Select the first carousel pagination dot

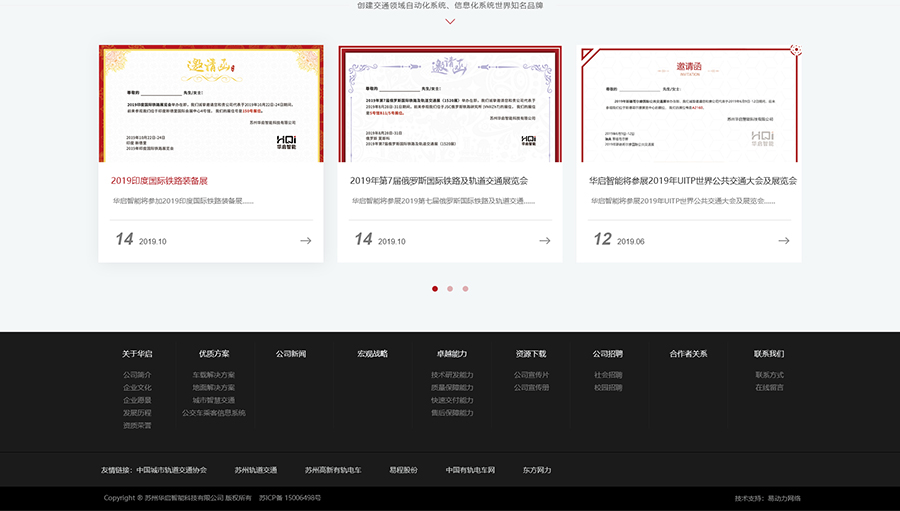[x=435, y=289]
